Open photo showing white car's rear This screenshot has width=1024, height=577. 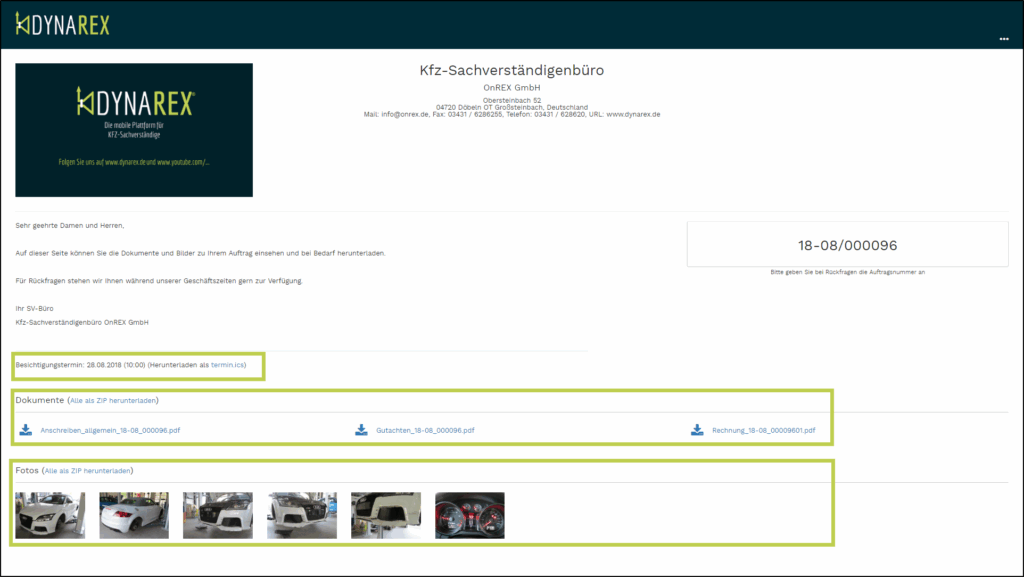(x=134, y=515)
